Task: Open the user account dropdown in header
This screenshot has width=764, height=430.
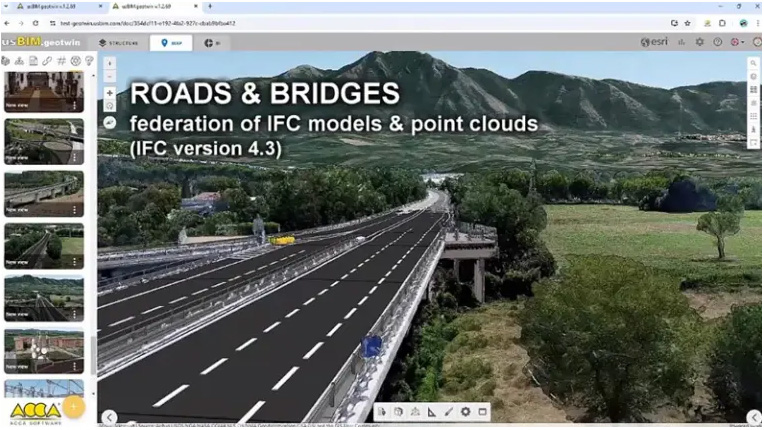Action: (x=739, y=43)
